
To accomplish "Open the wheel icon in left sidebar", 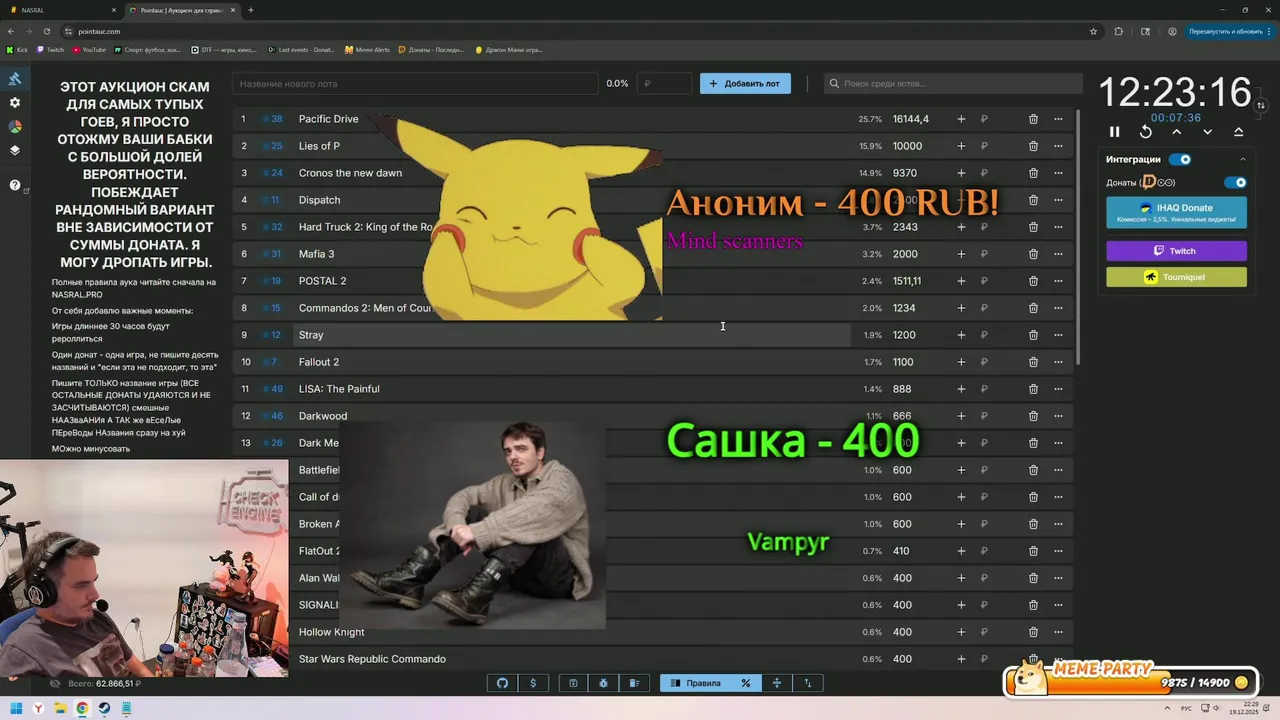I will [x=15, y=127].
